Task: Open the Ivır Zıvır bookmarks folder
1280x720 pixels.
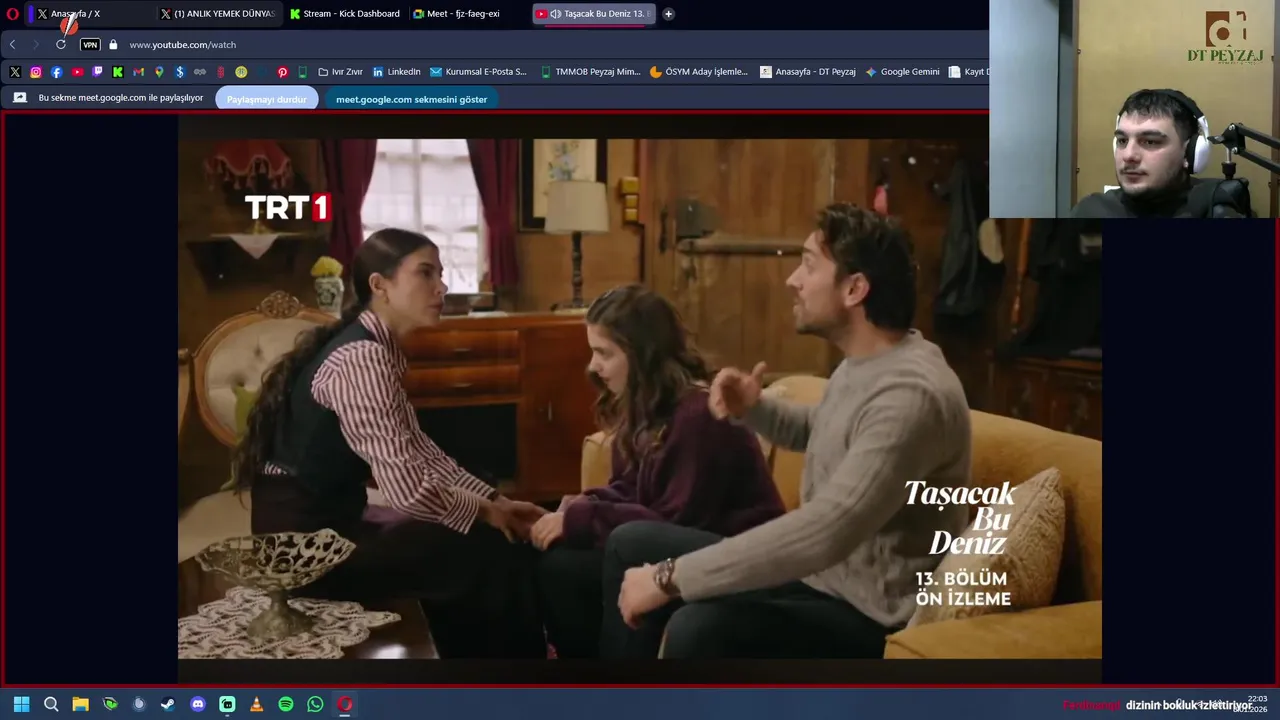Action: coord(340,72)
